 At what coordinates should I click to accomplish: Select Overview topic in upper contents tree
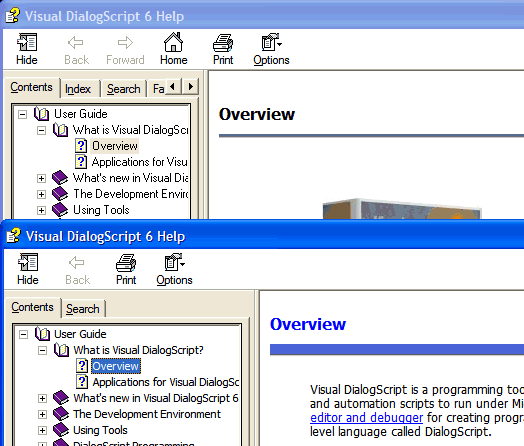(115, 146)
